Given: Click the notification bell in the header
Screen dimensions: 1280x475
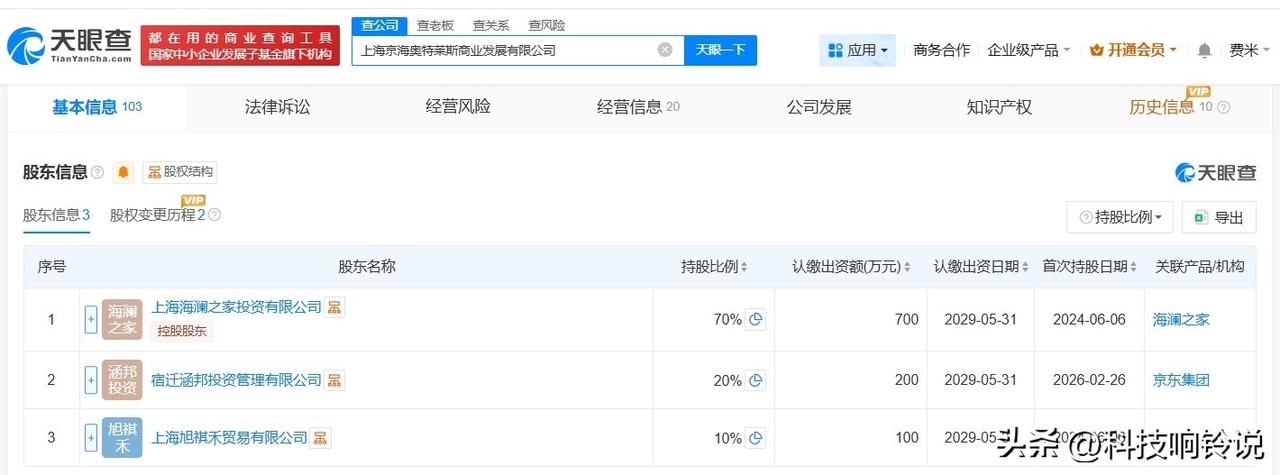Looking at the screenshot, I should click(1204, 50).
